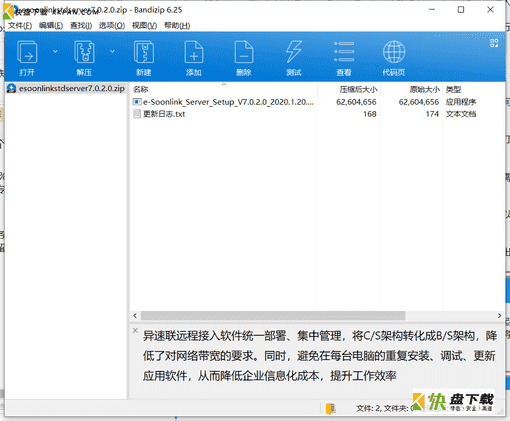510x421 pixels.
Task: Click the Test (测试) lightning icon
Action: click(294, 52)
